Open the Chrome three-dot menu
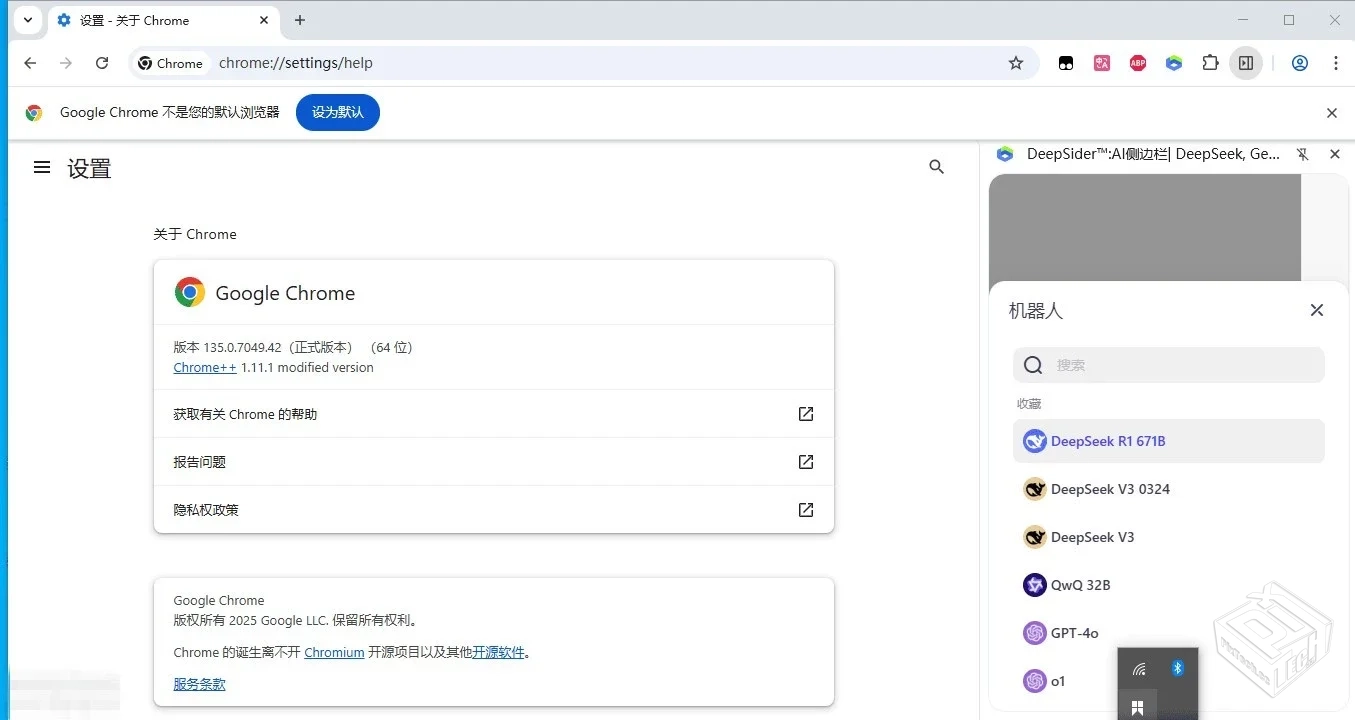This screenshot has width=1355, height=720. tap(1336, 62)
